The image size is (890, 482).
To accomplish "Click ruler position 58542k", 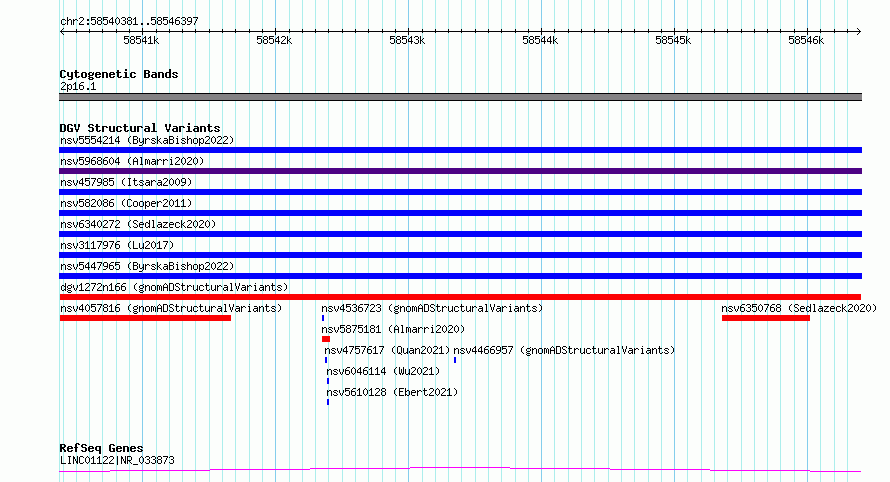I will click(274, 40).
